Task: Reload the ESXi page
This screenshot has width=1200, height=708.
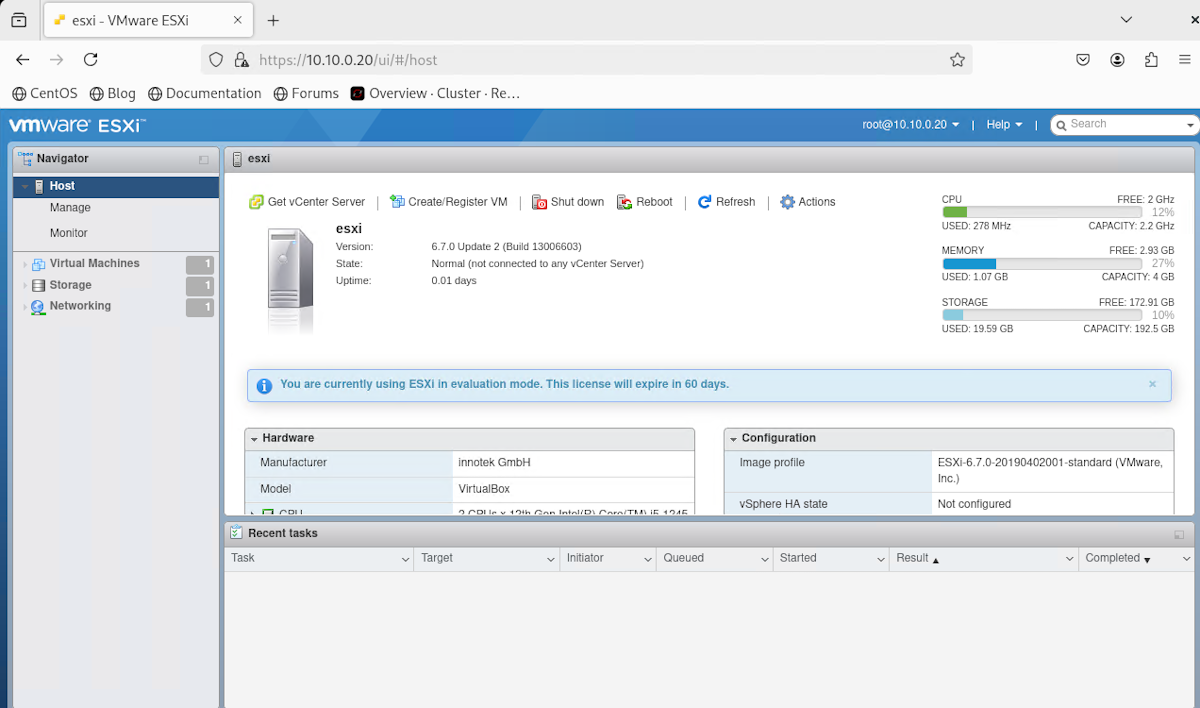Action: coord(90,60)
